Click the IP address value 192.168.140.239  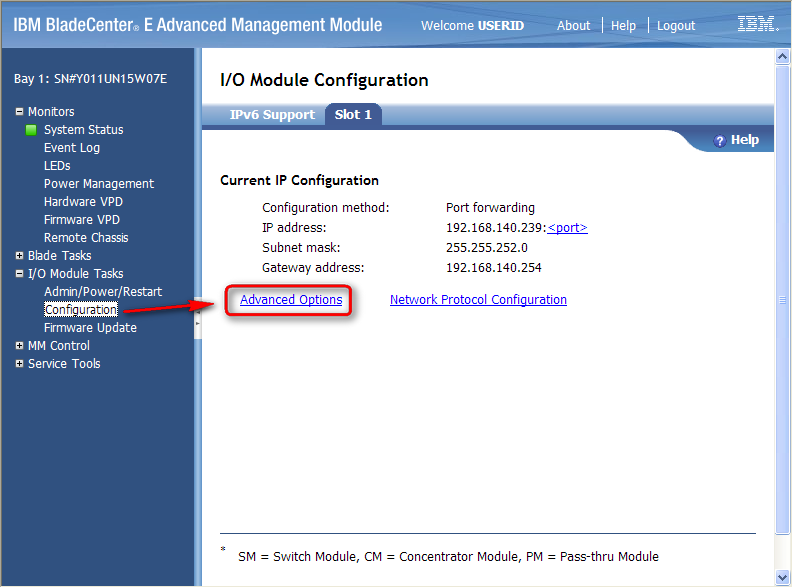click(494, 228)
